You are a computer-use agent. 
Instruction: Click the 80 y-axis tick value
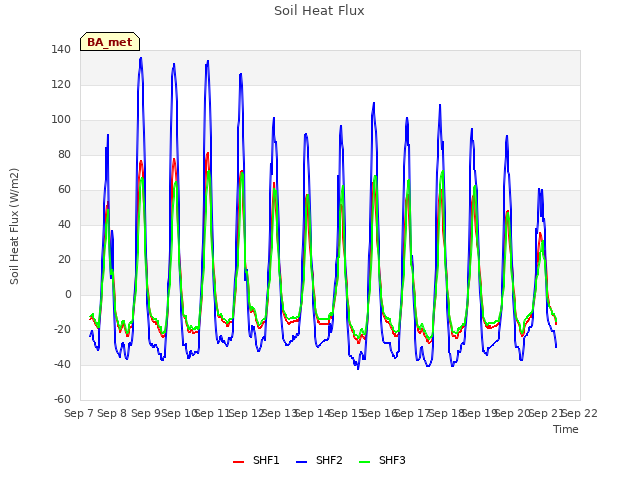(64, 155)
